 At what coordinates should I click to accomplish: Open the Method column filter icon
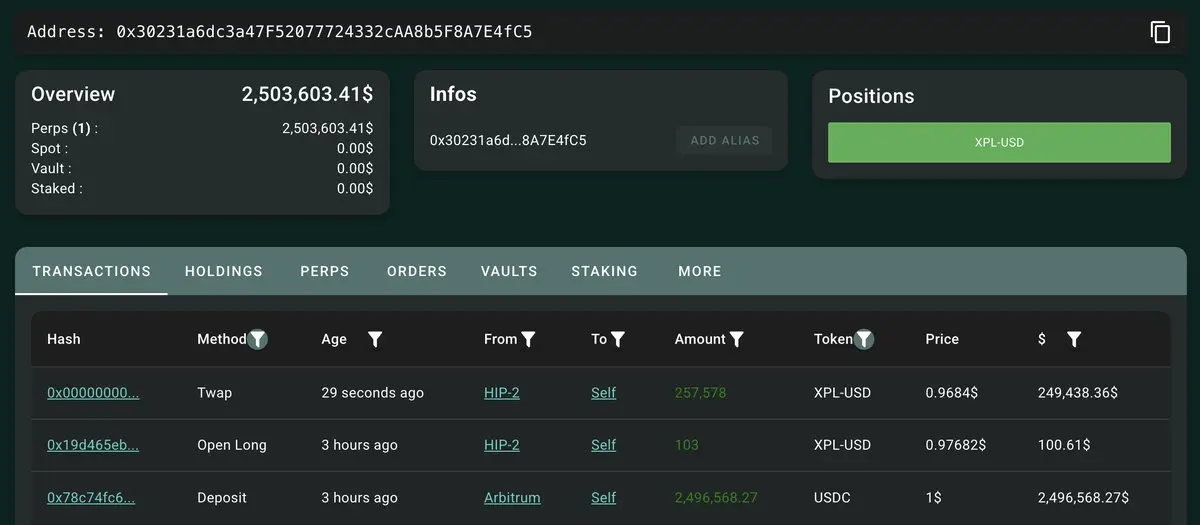pyautogui.click(x=258, y=339)
